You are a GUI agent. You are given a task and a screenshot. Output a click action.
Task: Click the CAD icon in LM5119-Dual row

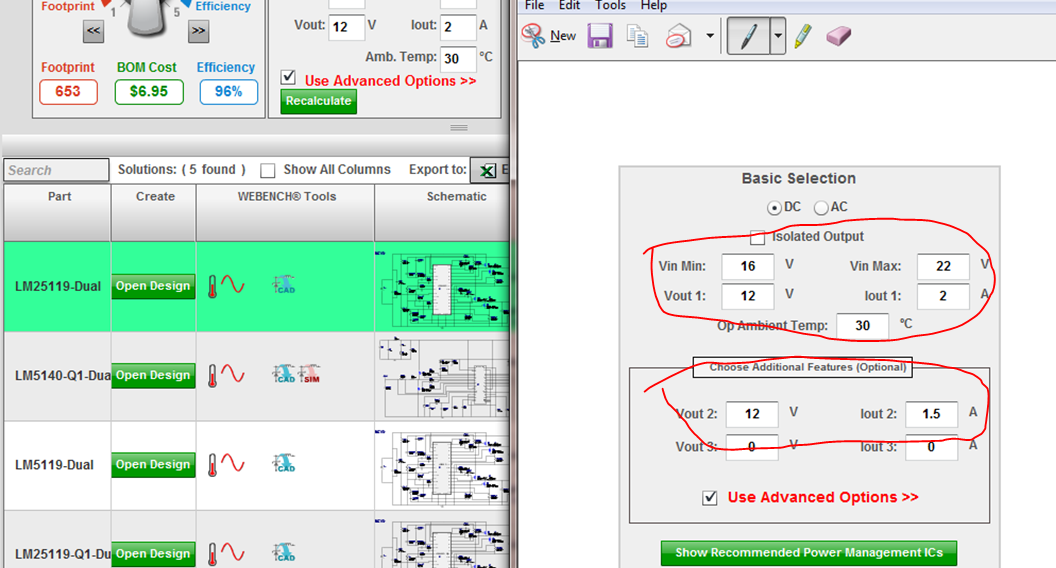pyautogui.click(x=284, y=463)
